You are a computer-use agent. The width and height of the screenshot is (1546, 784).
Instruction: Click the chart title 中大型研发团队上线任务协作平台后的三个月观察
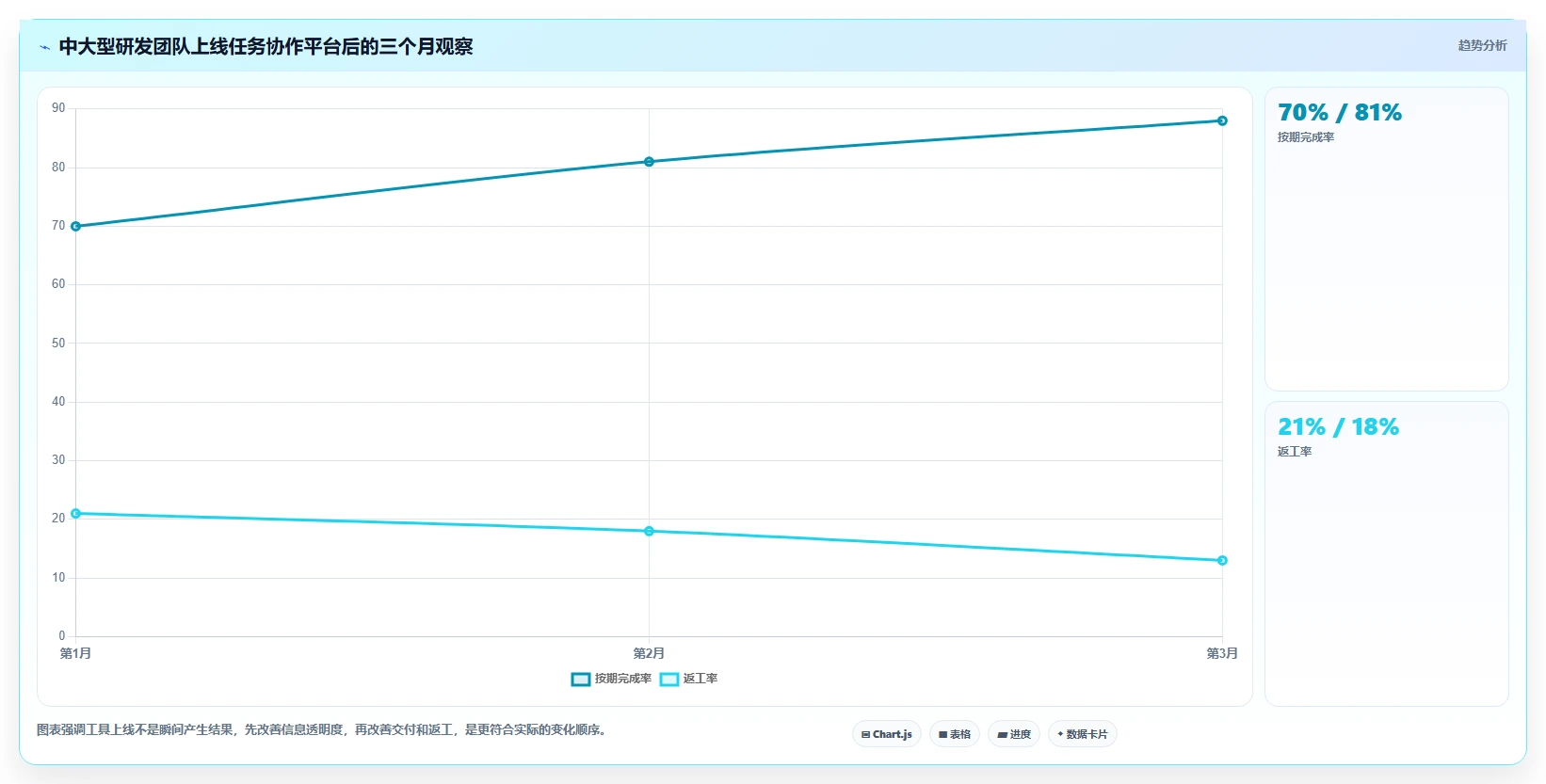(266, 47)
